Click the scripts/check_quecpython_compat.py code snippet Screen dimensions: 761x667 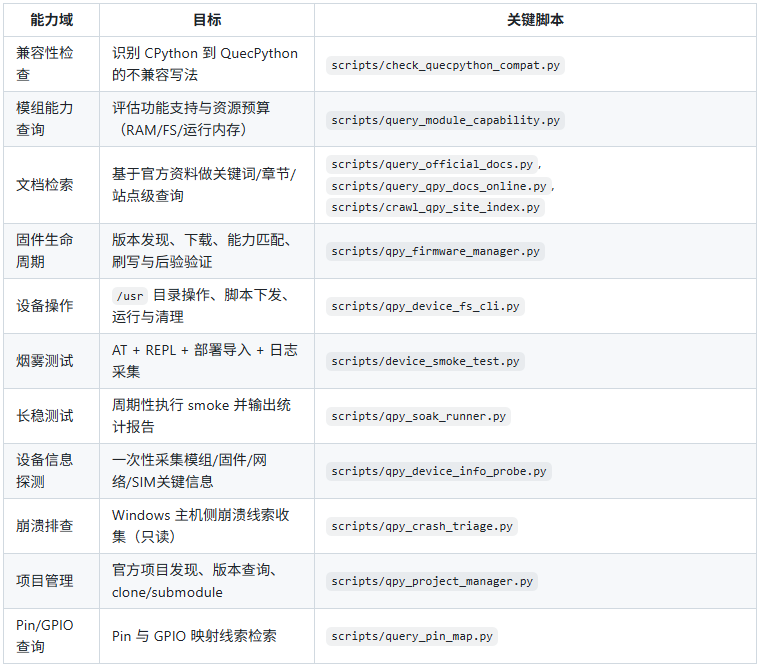(x=446, y=65)
